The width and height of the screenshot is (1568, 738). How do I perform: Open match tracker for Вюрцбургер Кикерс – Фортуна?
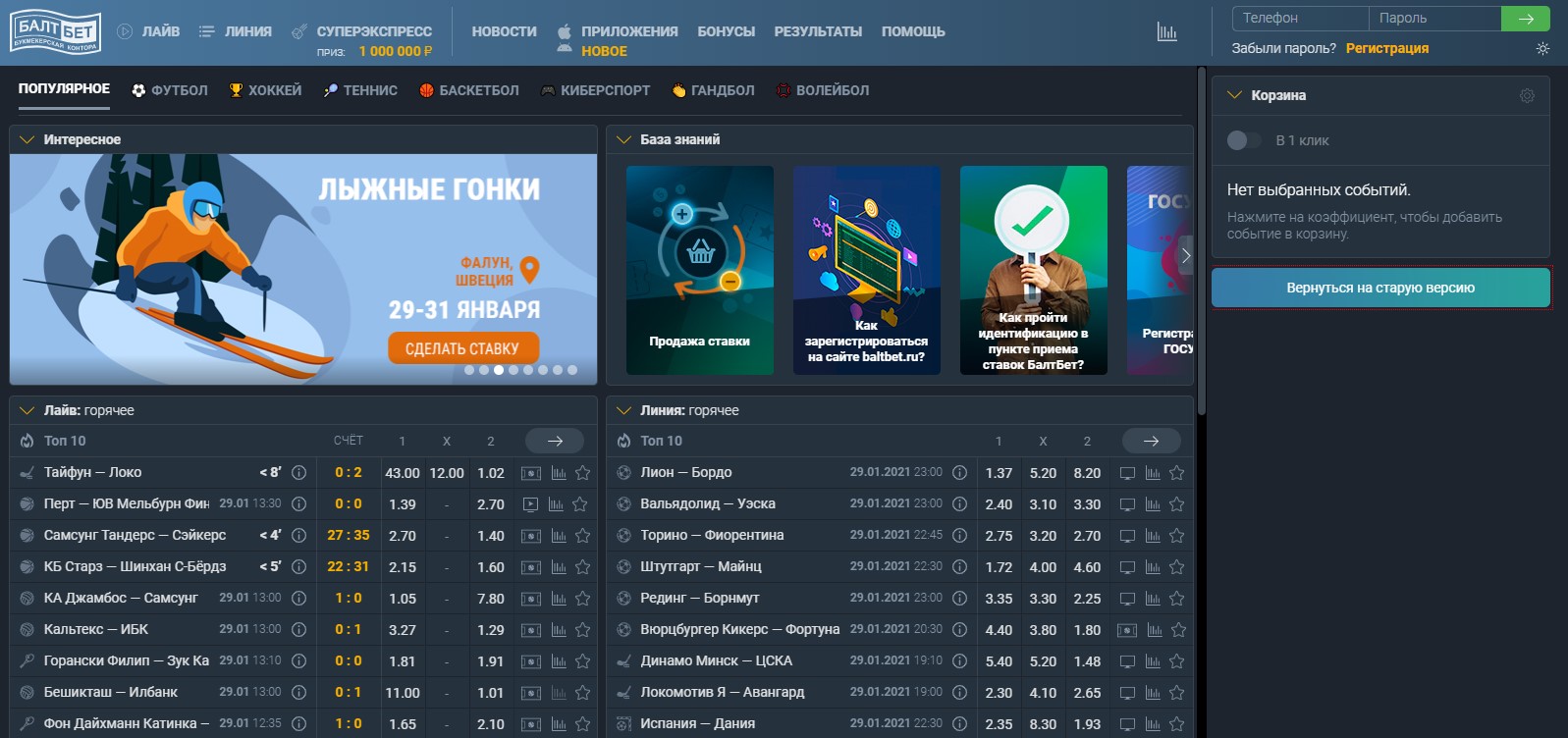[1127, 630]
